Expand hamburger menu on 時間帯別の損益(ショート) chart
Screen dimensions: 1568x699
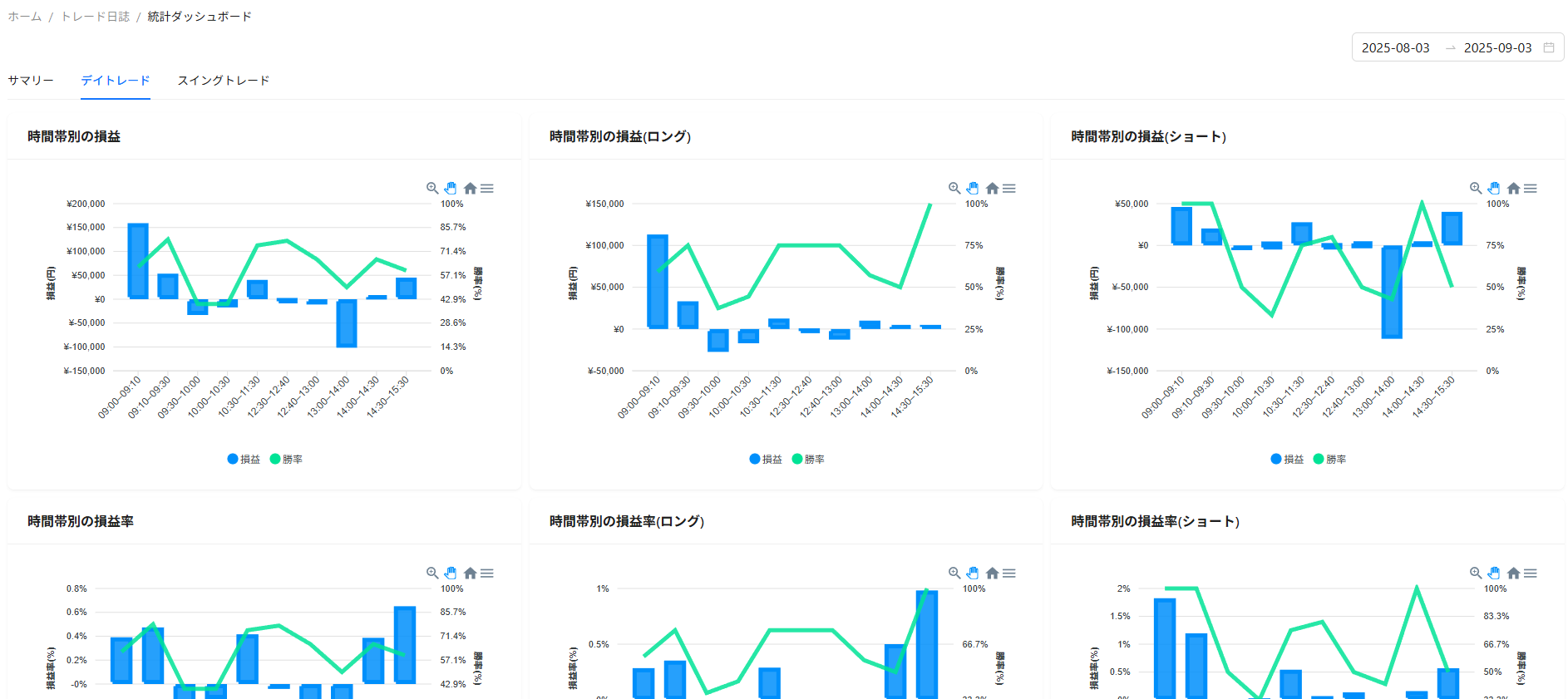point(1531,189)
